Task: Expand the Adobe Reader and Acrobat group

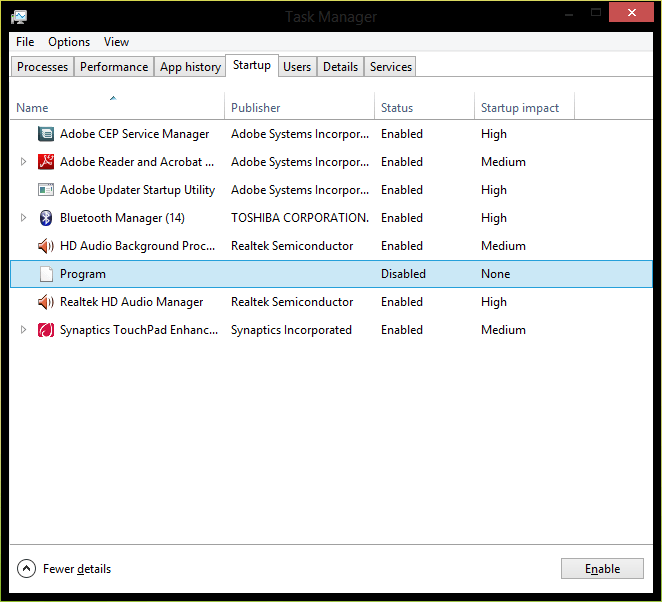Action: click(24, 162)
